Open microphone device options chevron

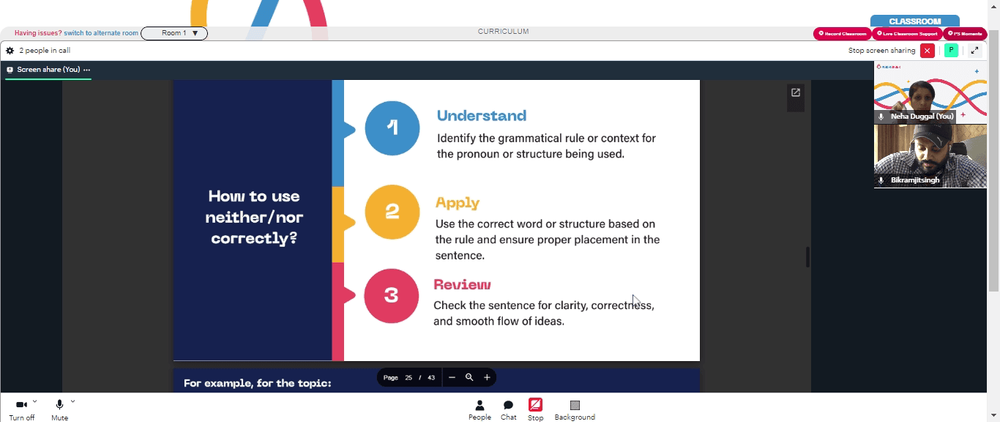tap(73, 401)
